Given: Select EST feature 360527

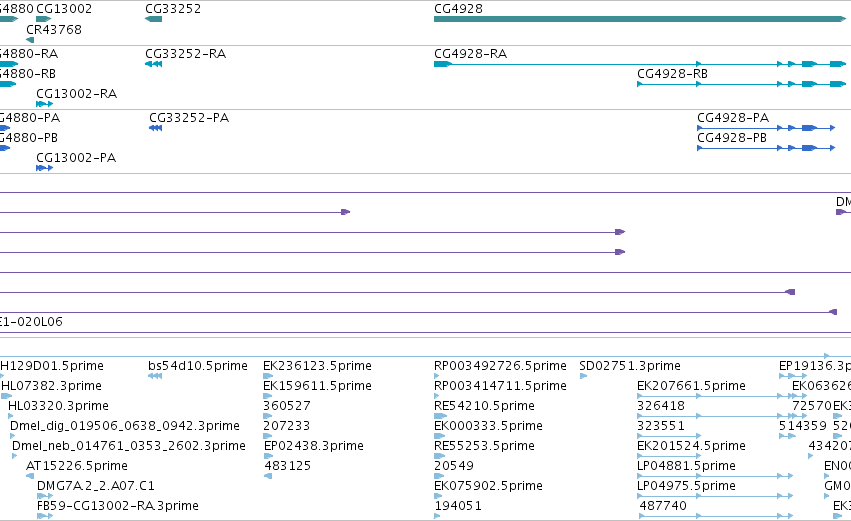Looking at the screenshot, I should tap(287, 406).
